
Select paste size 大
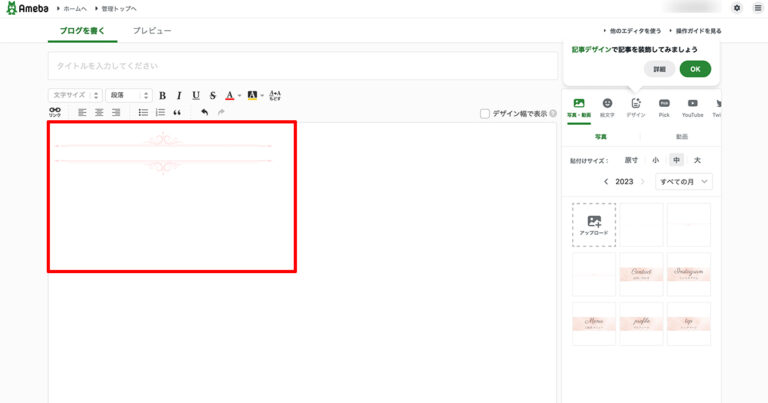click(697, 160)
